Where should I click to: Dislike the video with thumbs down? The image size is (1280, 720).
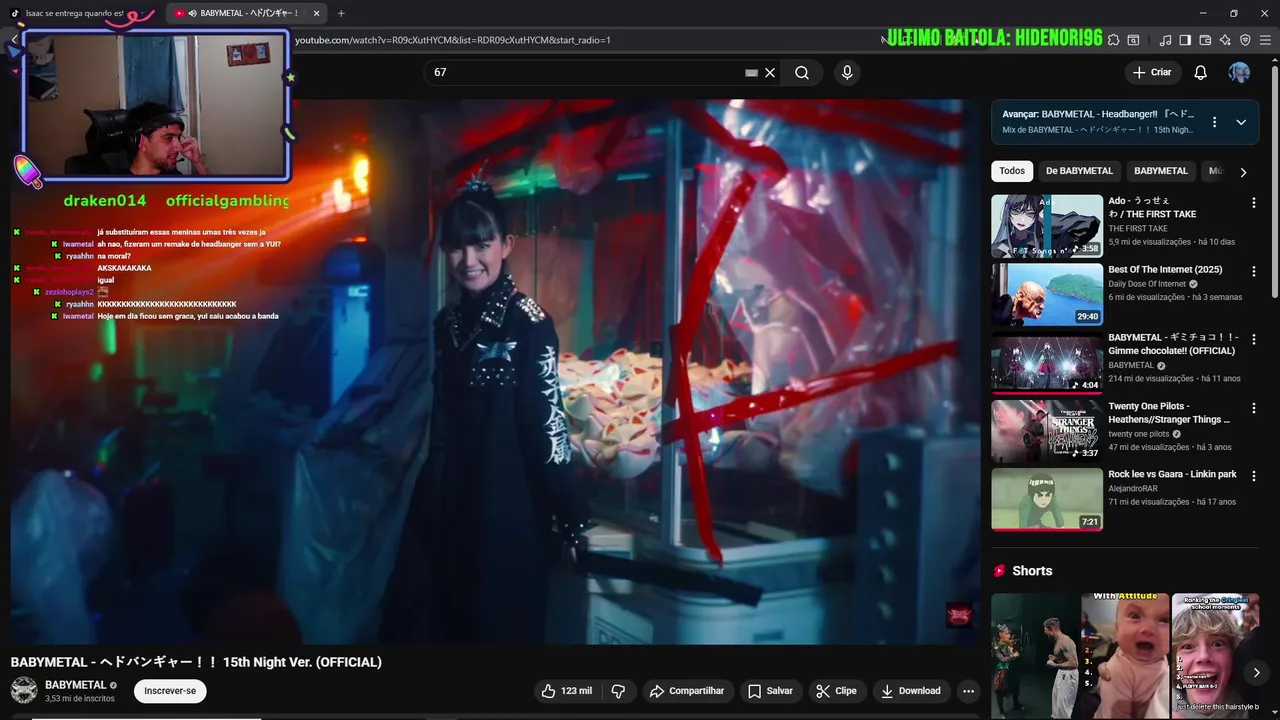618,691
